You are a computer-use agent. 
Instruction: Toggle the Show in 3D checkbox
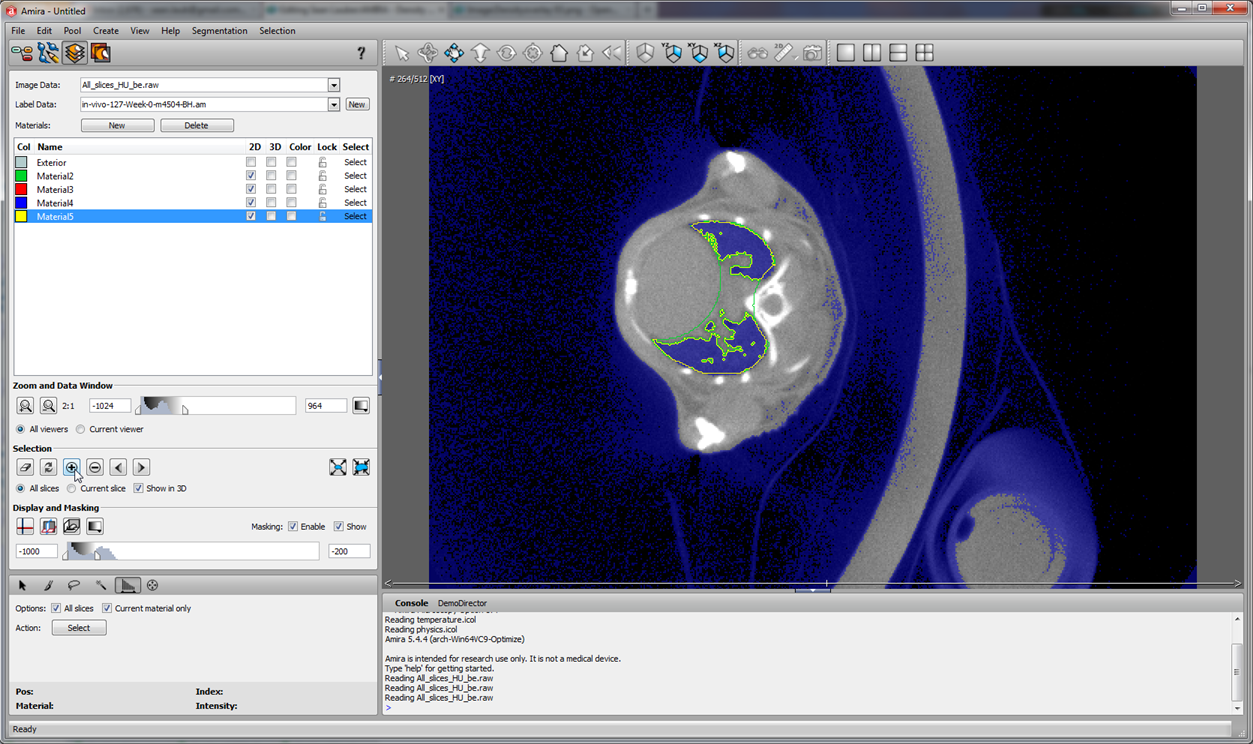pos(139,489)
